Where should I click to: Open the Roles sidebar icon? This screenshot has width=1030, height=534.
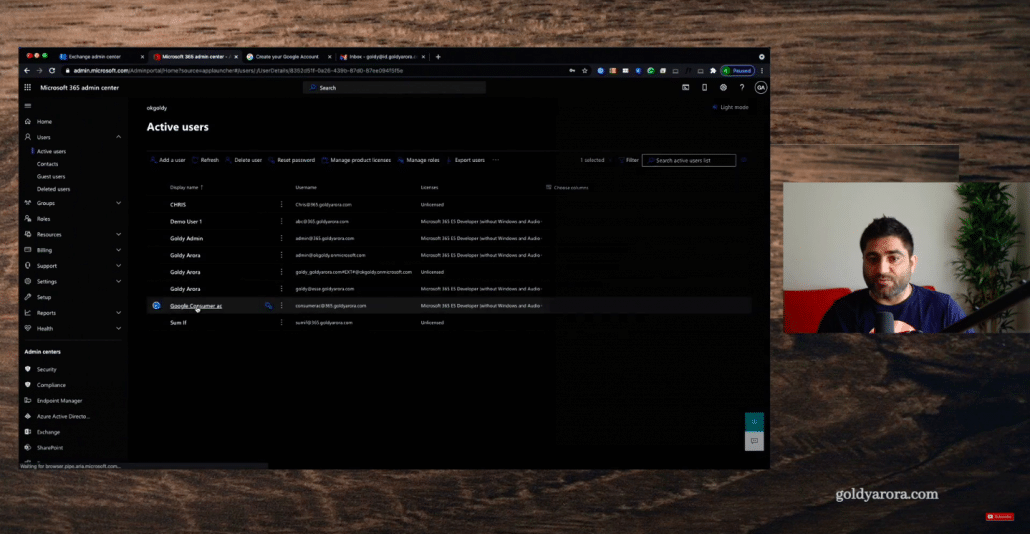pyautogui.click(x=28, y=219)
